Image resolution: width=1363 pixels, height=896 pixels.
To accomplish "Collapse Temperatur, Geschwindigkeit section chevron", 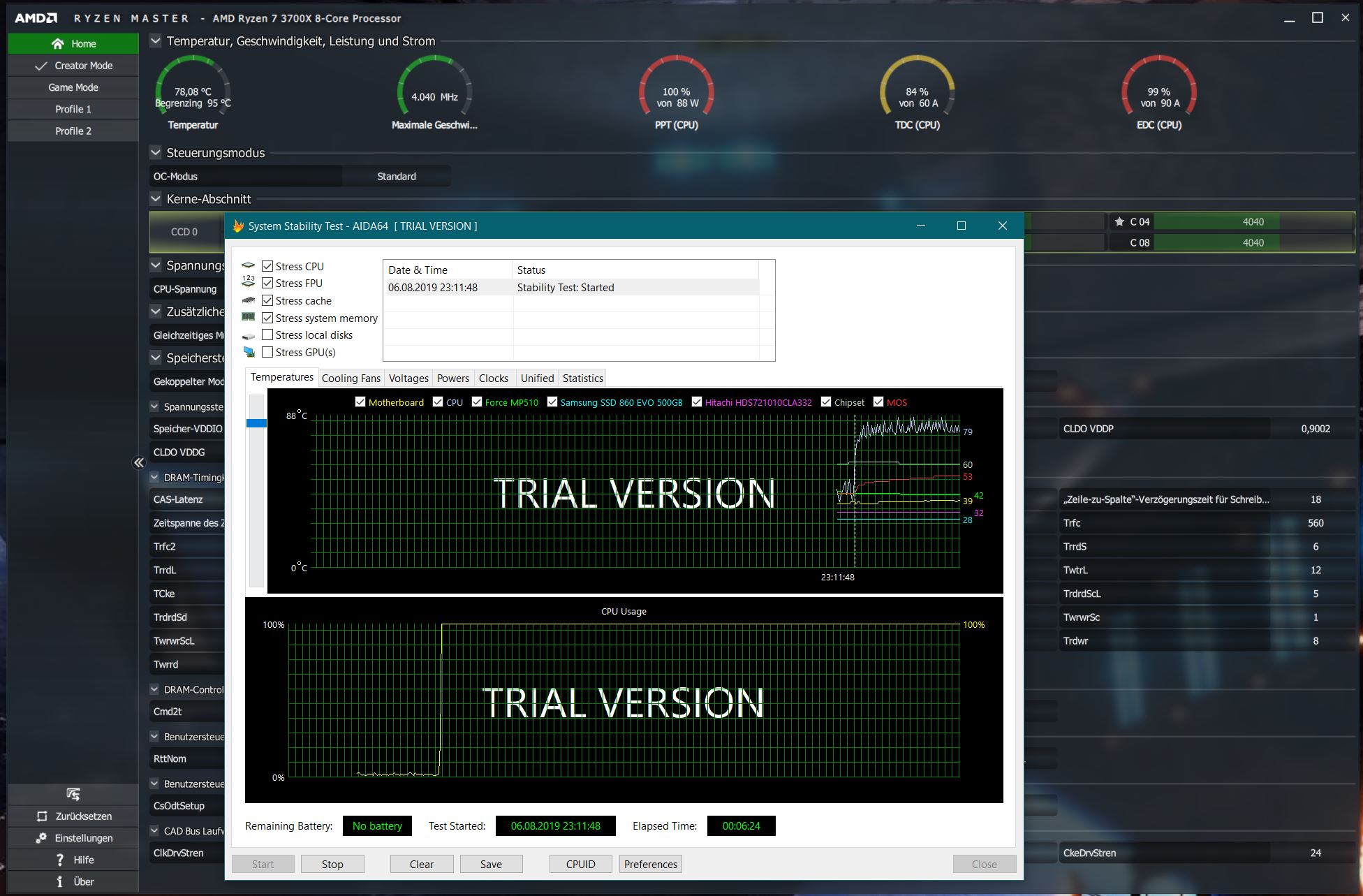I will [156, 41].
